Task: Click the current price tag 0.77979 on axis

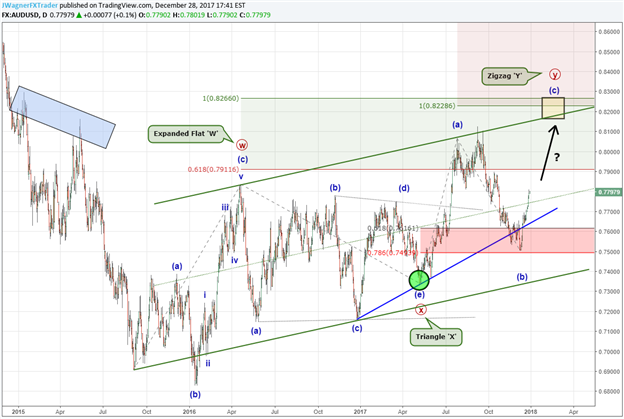Action: (608, 192)
